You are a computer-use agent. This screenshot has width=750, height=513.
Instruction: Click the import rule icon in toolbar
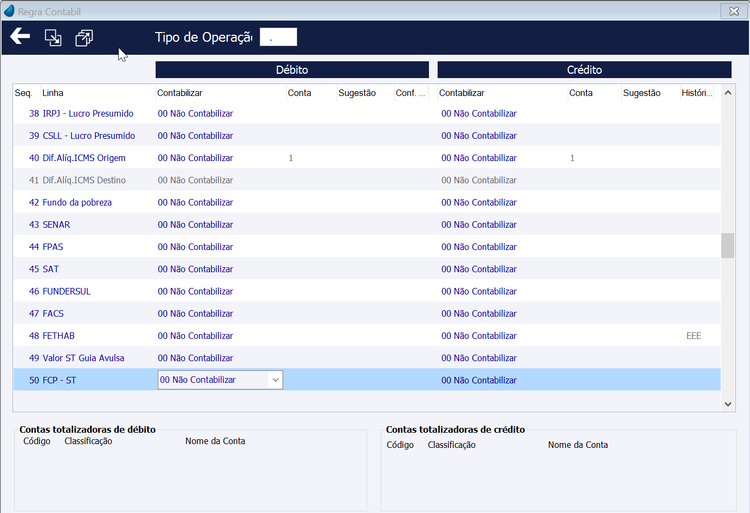tap(53, 37)
